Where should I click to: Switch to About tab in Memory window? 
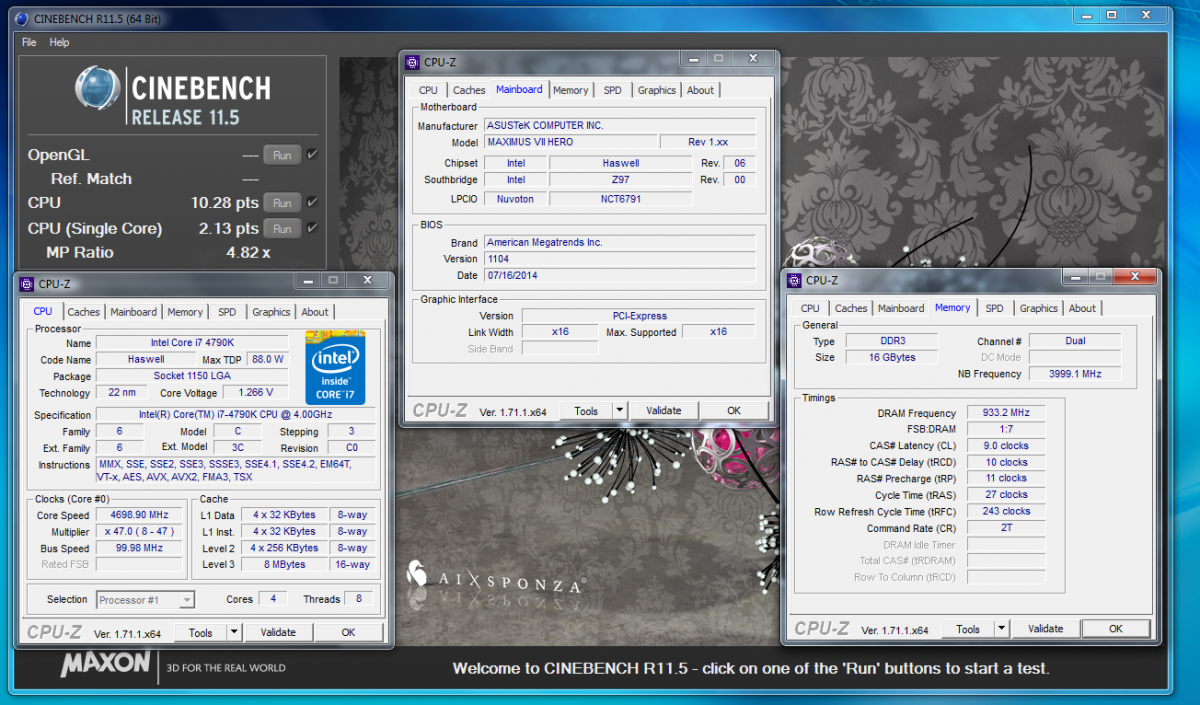pyautogui.click(x=1082, y=308)
